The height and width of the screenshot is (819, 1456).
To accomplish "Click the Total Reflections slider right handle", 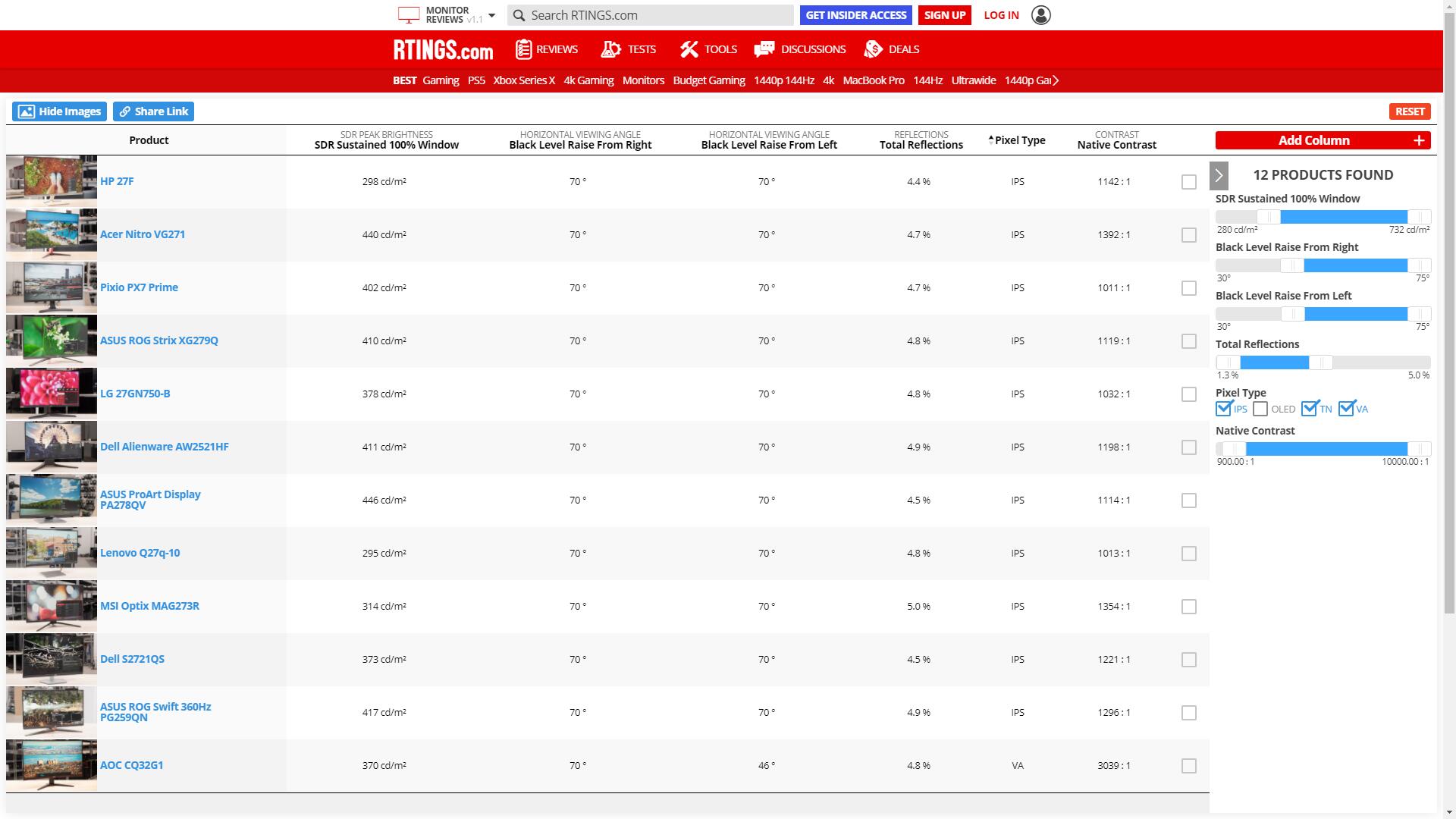I will pos(1320,362).
